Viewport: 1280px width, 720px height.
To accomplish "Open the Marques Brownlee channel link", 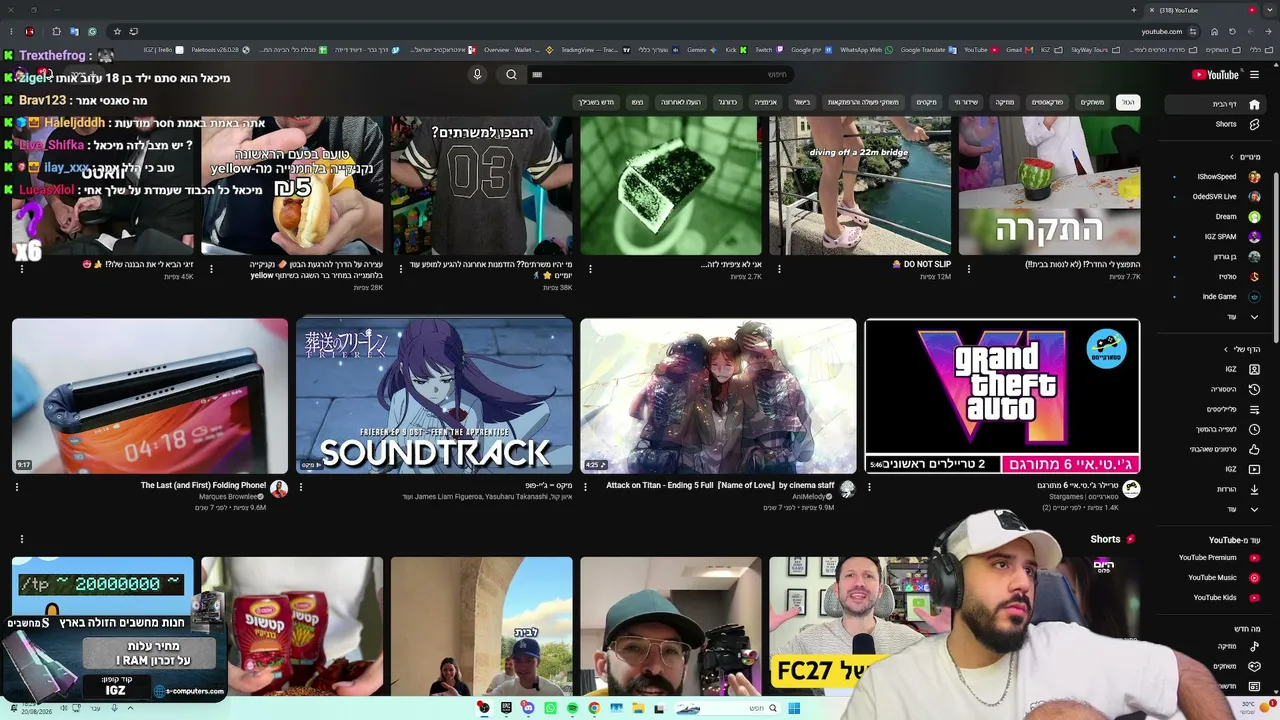I will tap(228, 496).
